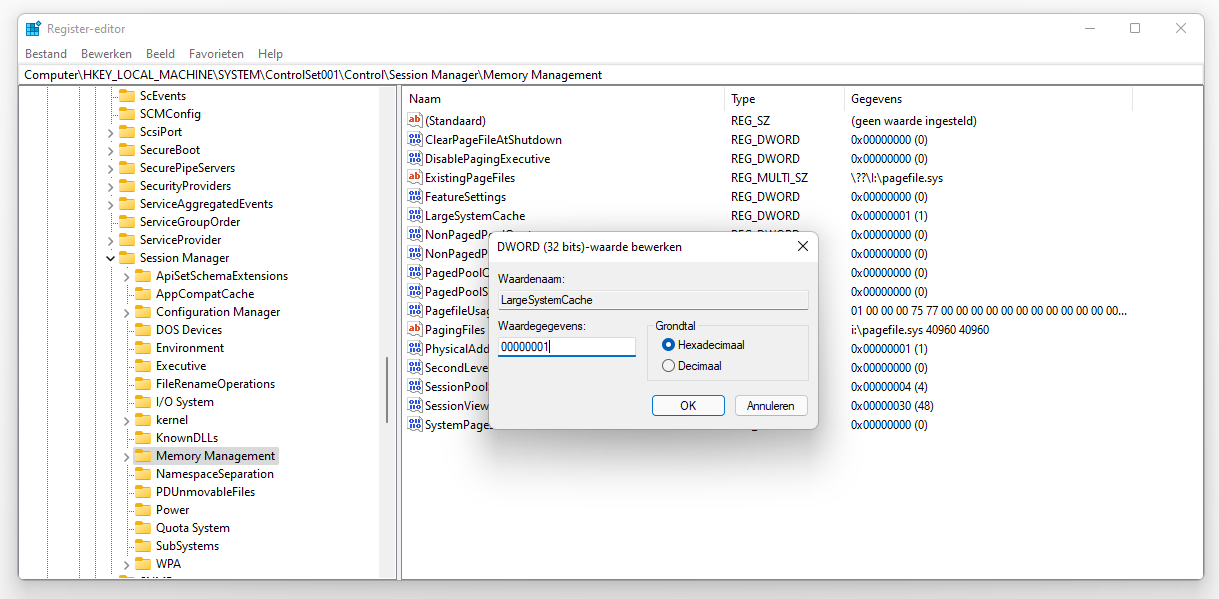Click the REG_MULTI_SZ icon beside ExistingPageFiles
1219x599 pixels.
click(415, 177)
